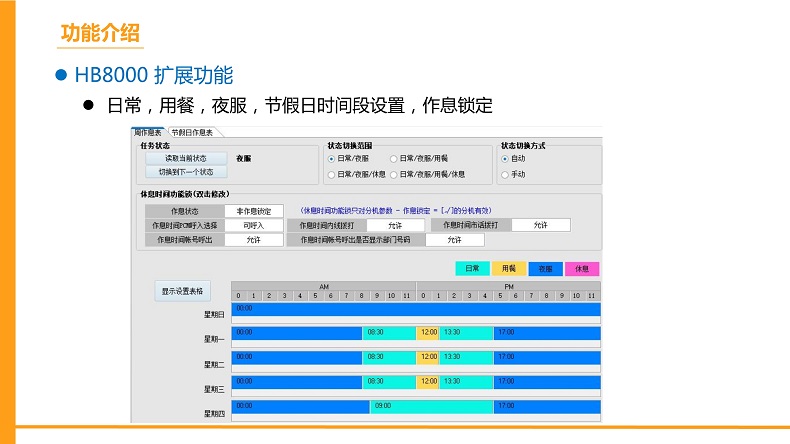
Task: Click the 星期三 13:30 cyan segment
Action: click(x=467, y=382)
